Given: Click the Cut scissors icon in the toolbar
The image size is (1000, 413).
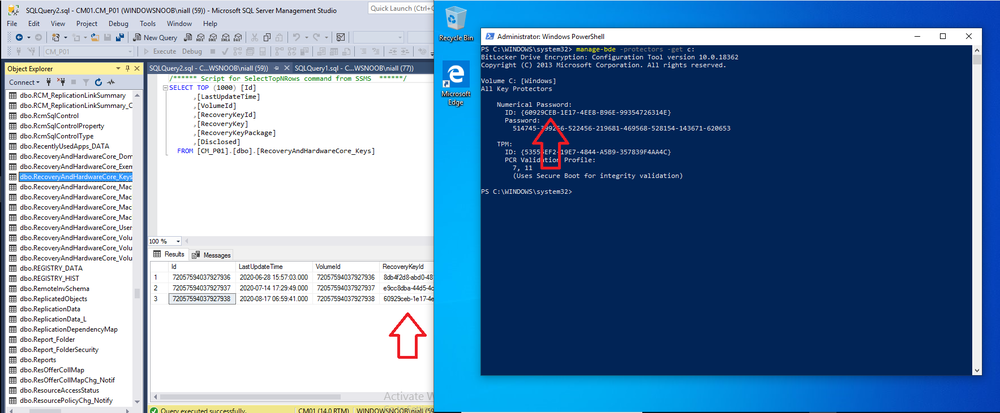Looking at the screenshot, I should click(x=254, y=38).
